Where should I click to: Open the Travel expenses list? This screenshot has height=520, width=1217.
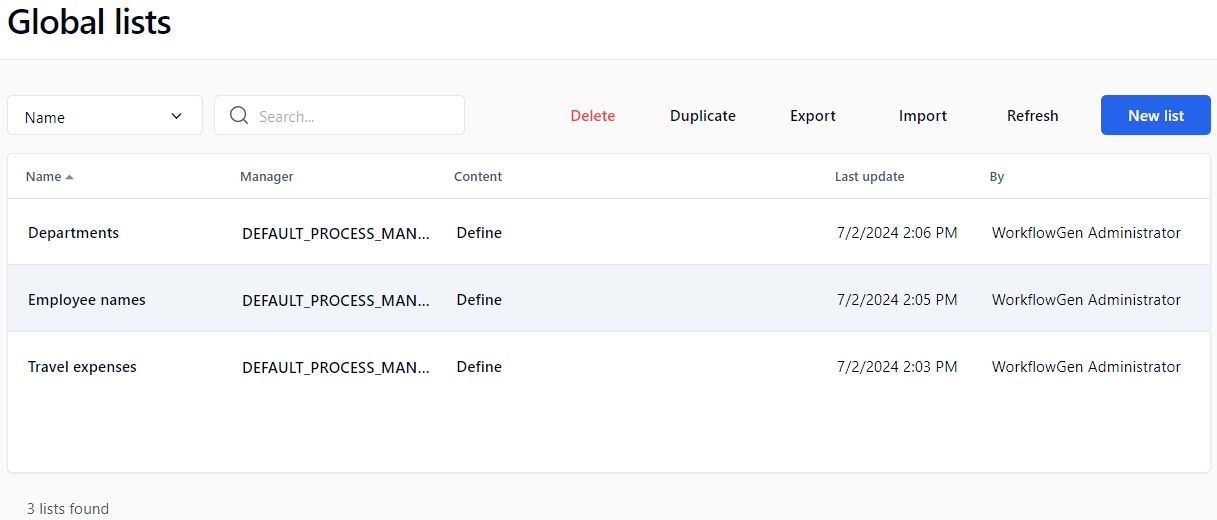point(82,367)
